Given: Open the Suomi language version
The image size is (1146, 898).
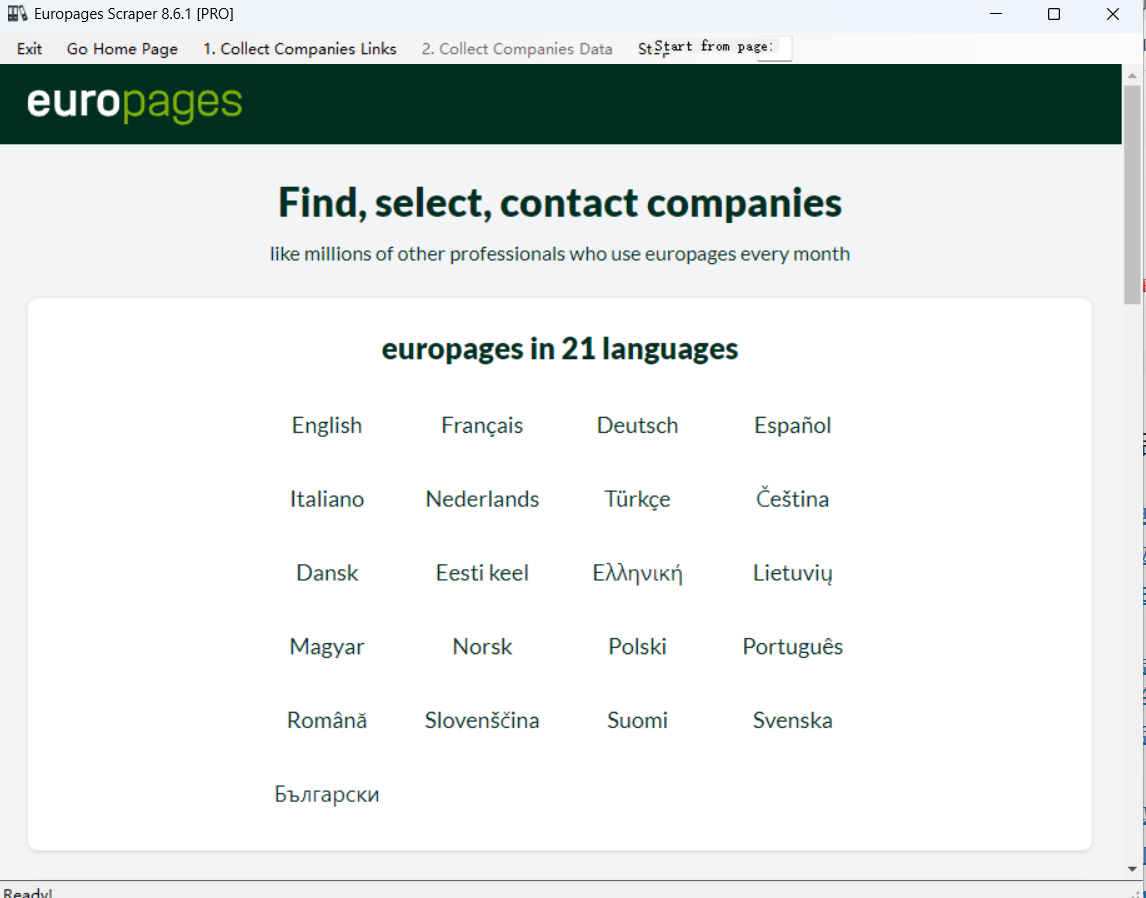Looking at the screenshot, I should 637,720.
